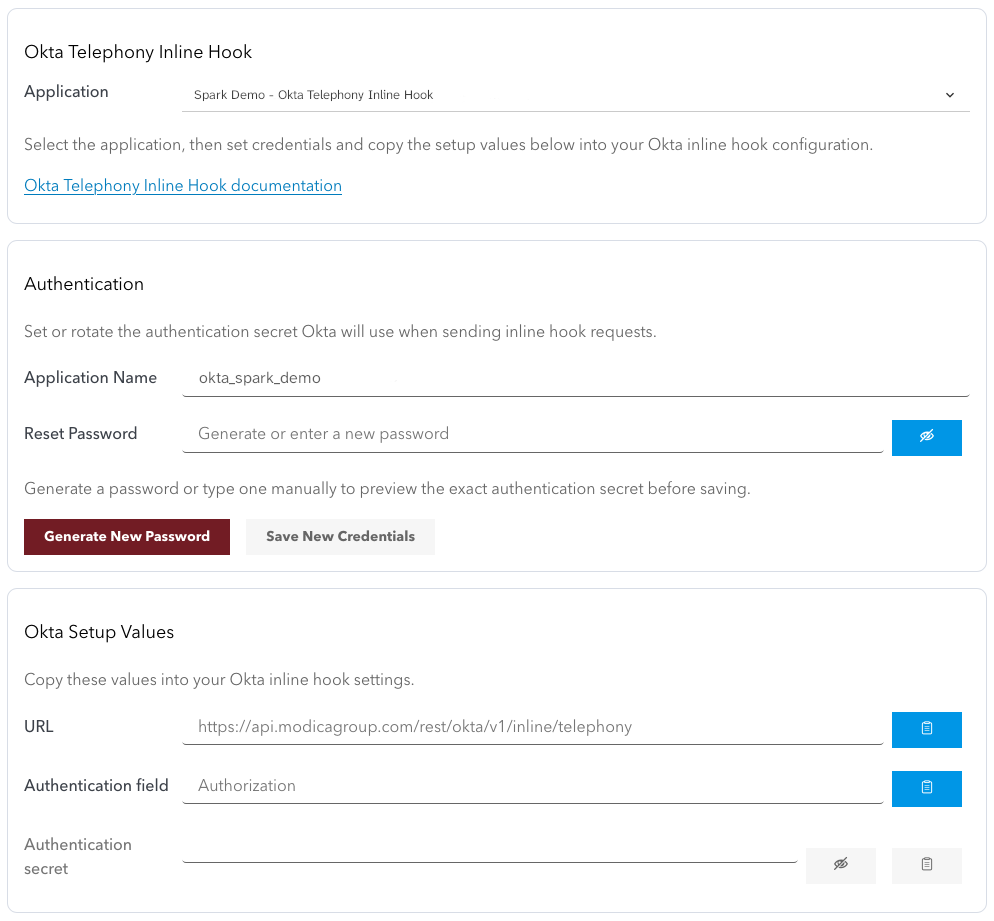Click Save New Credentials button

[x=340, y=536]
